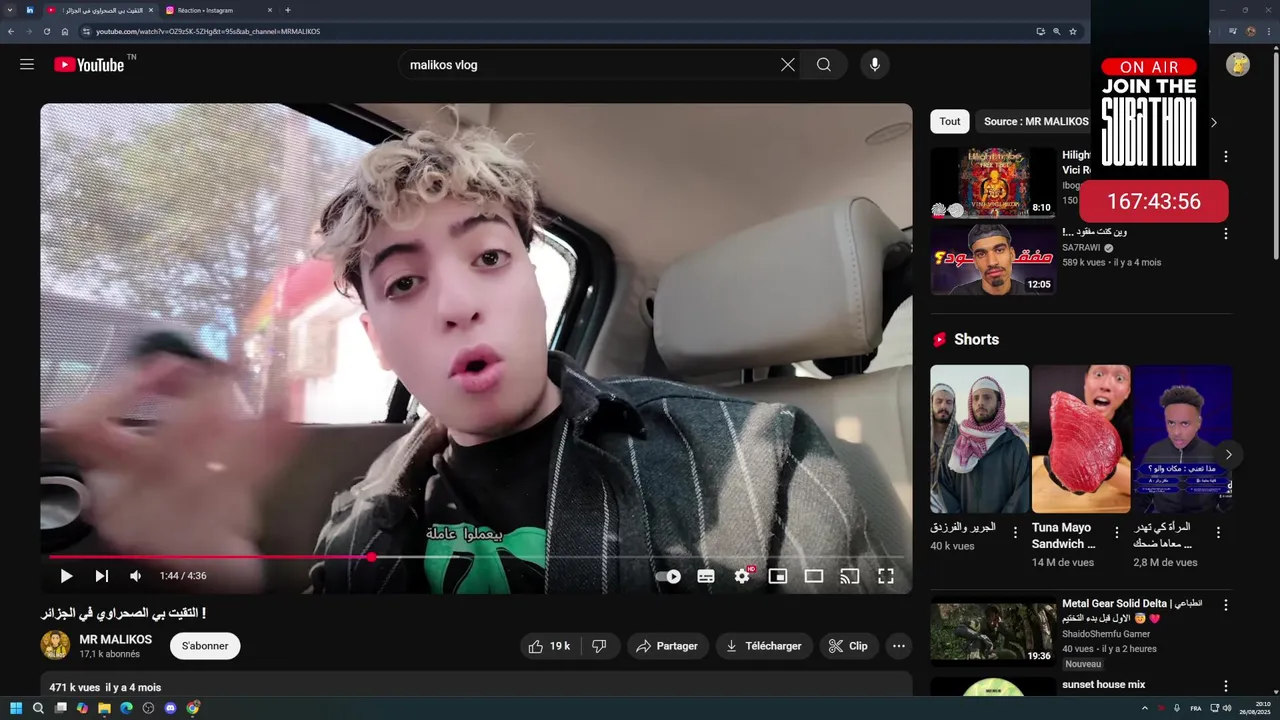This screenshot has width=1280, height=720.
Task: Toggle theater mode in the player
Action: 814,576
